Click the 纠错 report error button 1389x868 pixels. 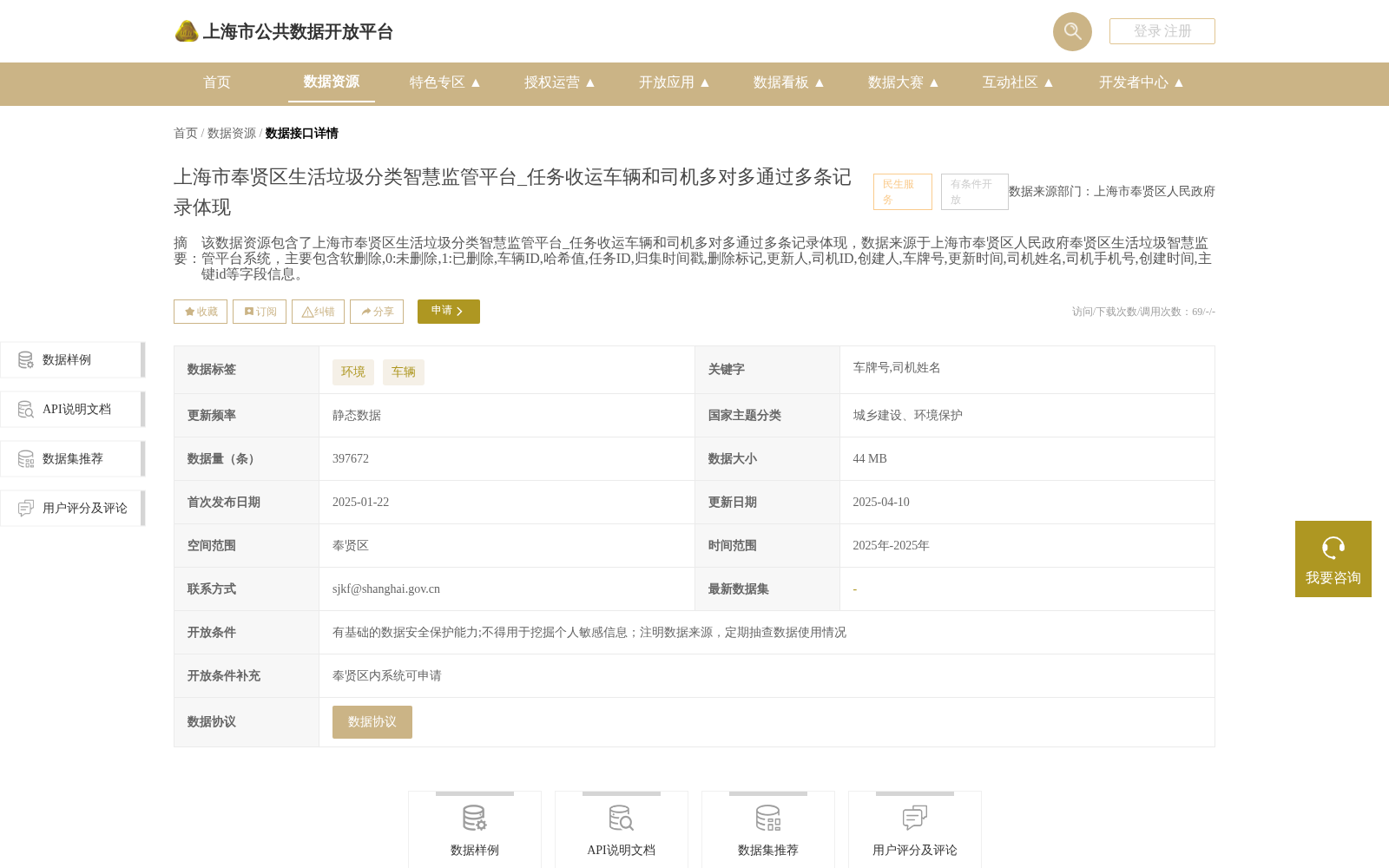(318, 312)
